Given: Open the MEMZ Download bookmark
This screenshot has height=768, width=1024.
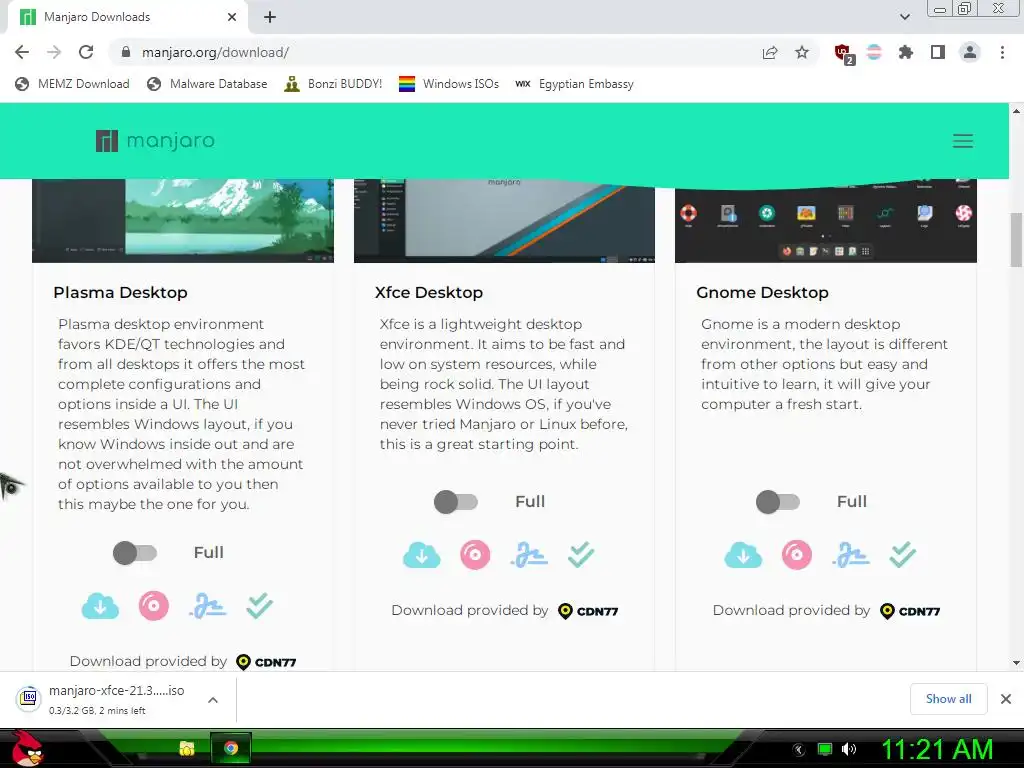Looking at the screenshot, I should point(72,84).
